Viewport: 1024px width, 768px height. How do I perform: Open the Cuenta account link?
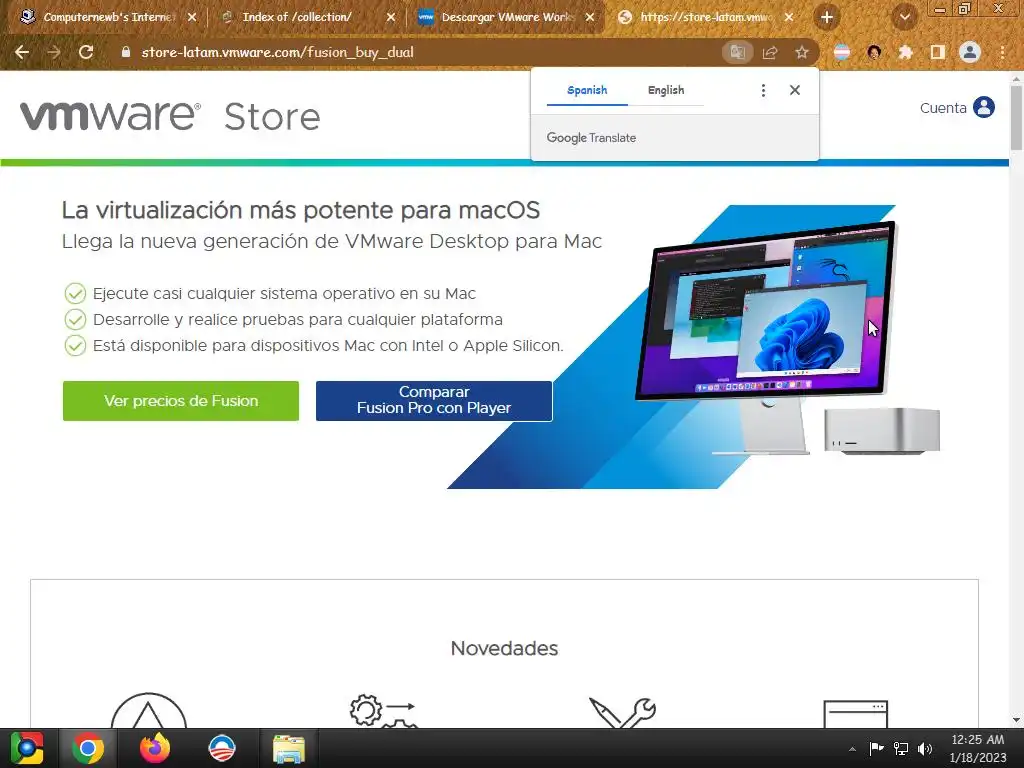pos(943,108)
